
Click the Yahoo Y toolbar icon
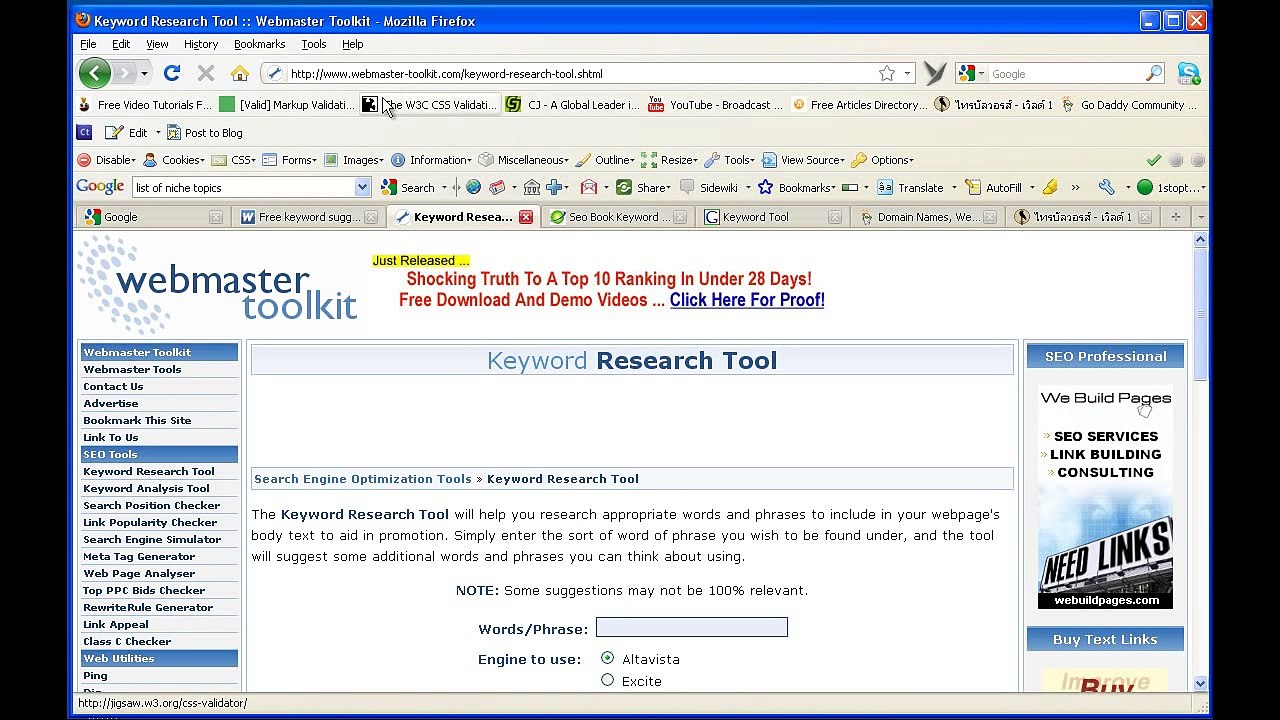(934, 73)
